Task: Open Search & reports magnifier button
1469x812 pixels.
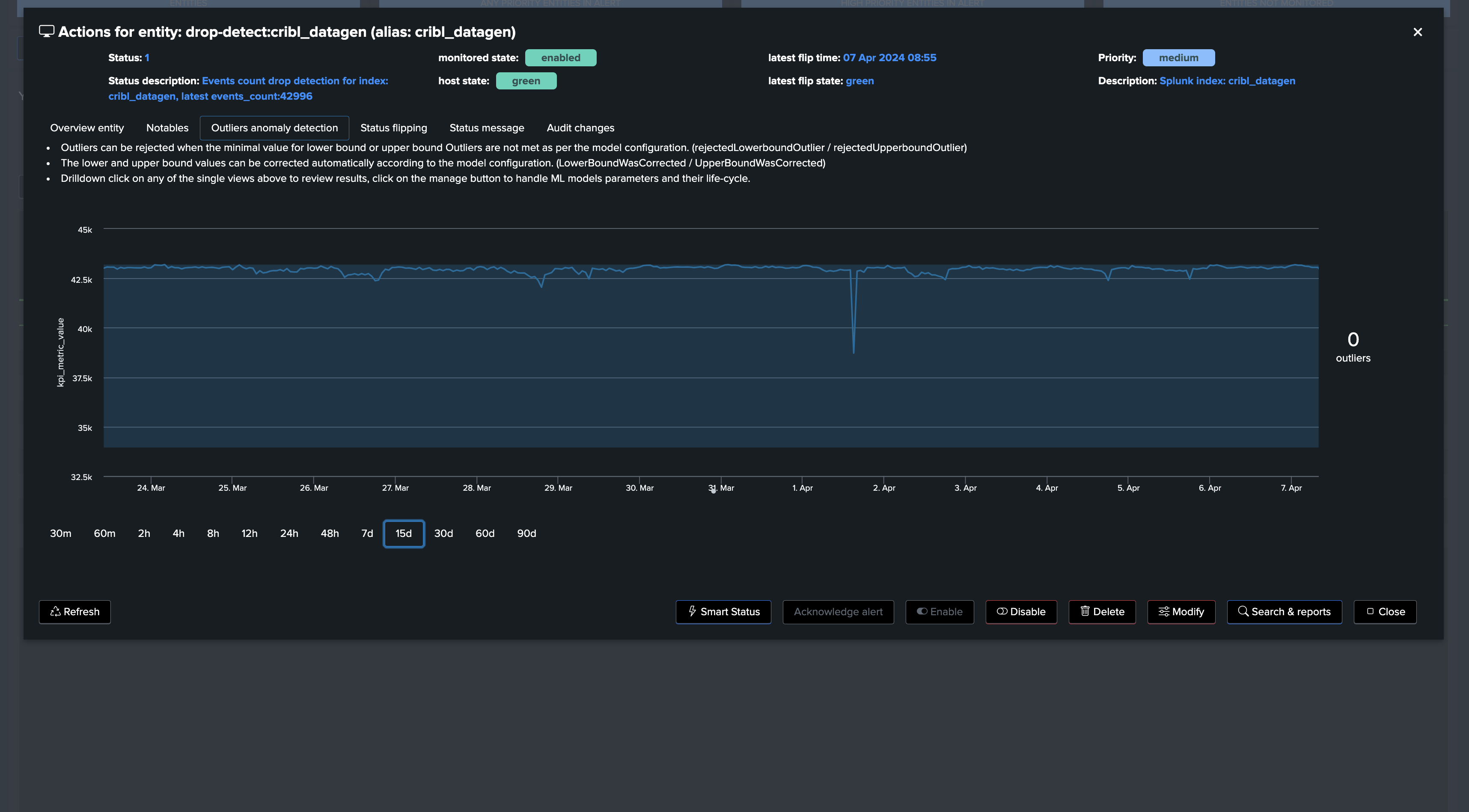Action: point(1284,611)
